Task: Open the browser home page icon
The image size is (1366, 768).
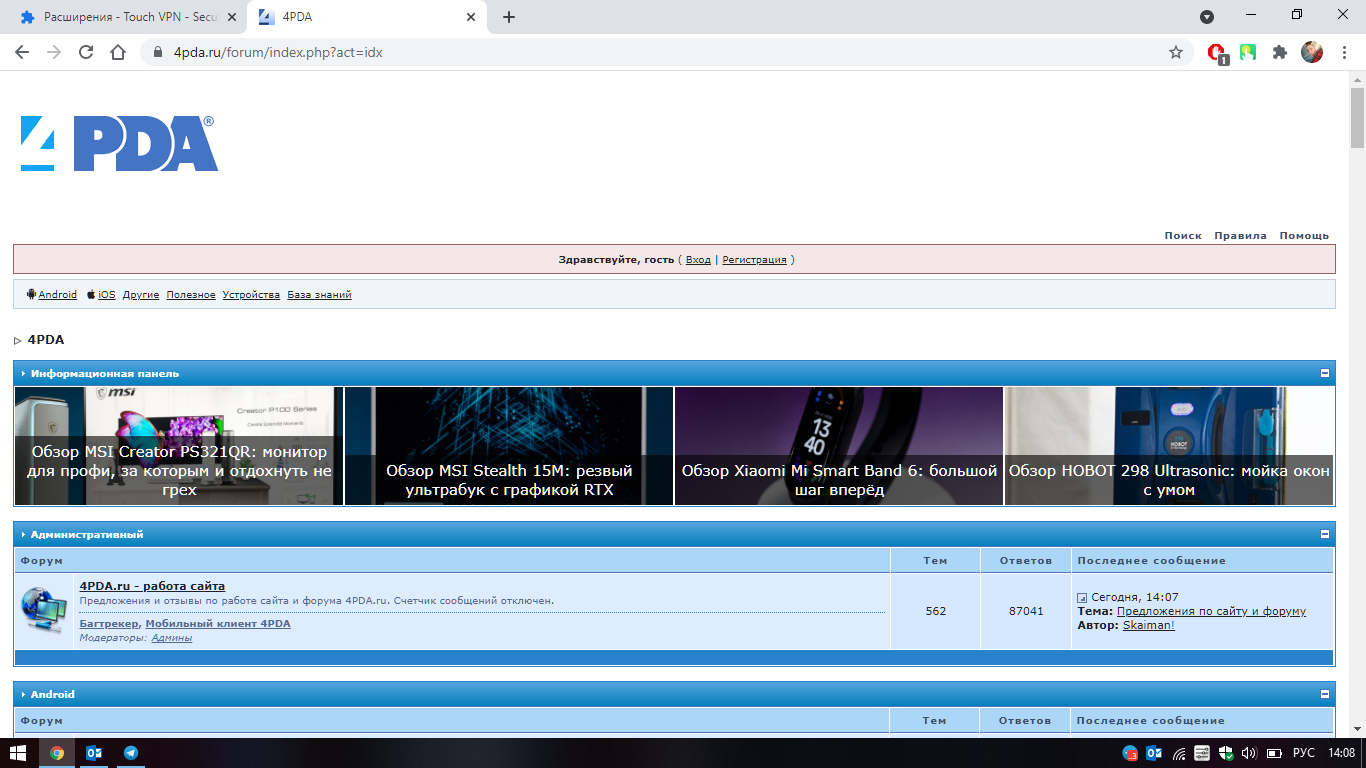Action: (118, 52)
